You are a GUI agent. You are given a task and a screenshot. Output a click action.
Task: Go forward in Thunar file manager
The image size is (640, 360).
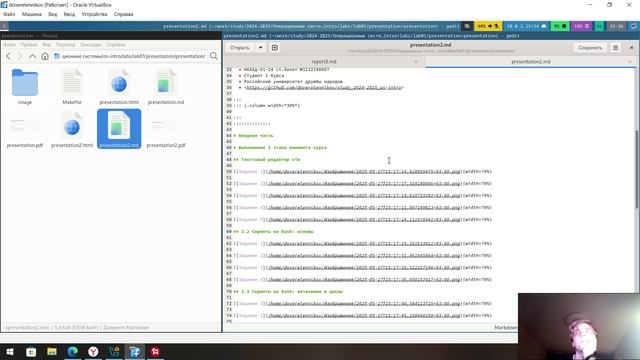tap(20, 56)
